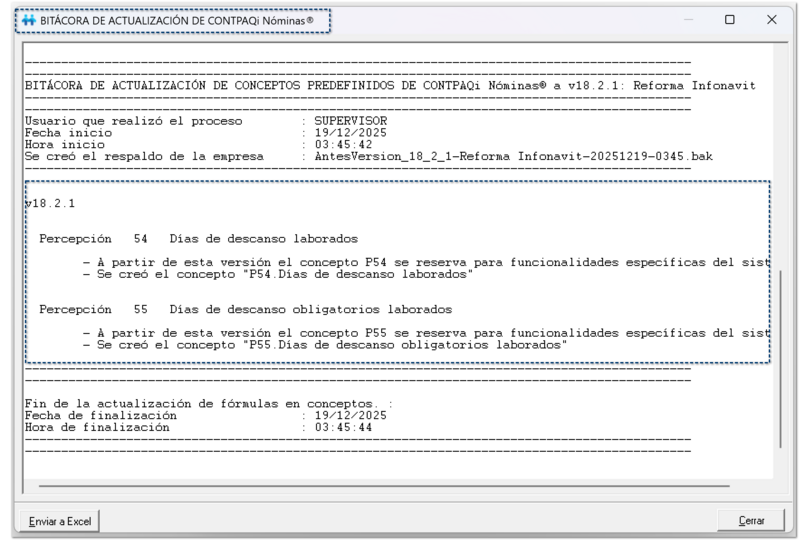This screenshot has width=800, height=541.
Task: Click the line about concepto P55 se reserva
Action: tap(426, 333)
